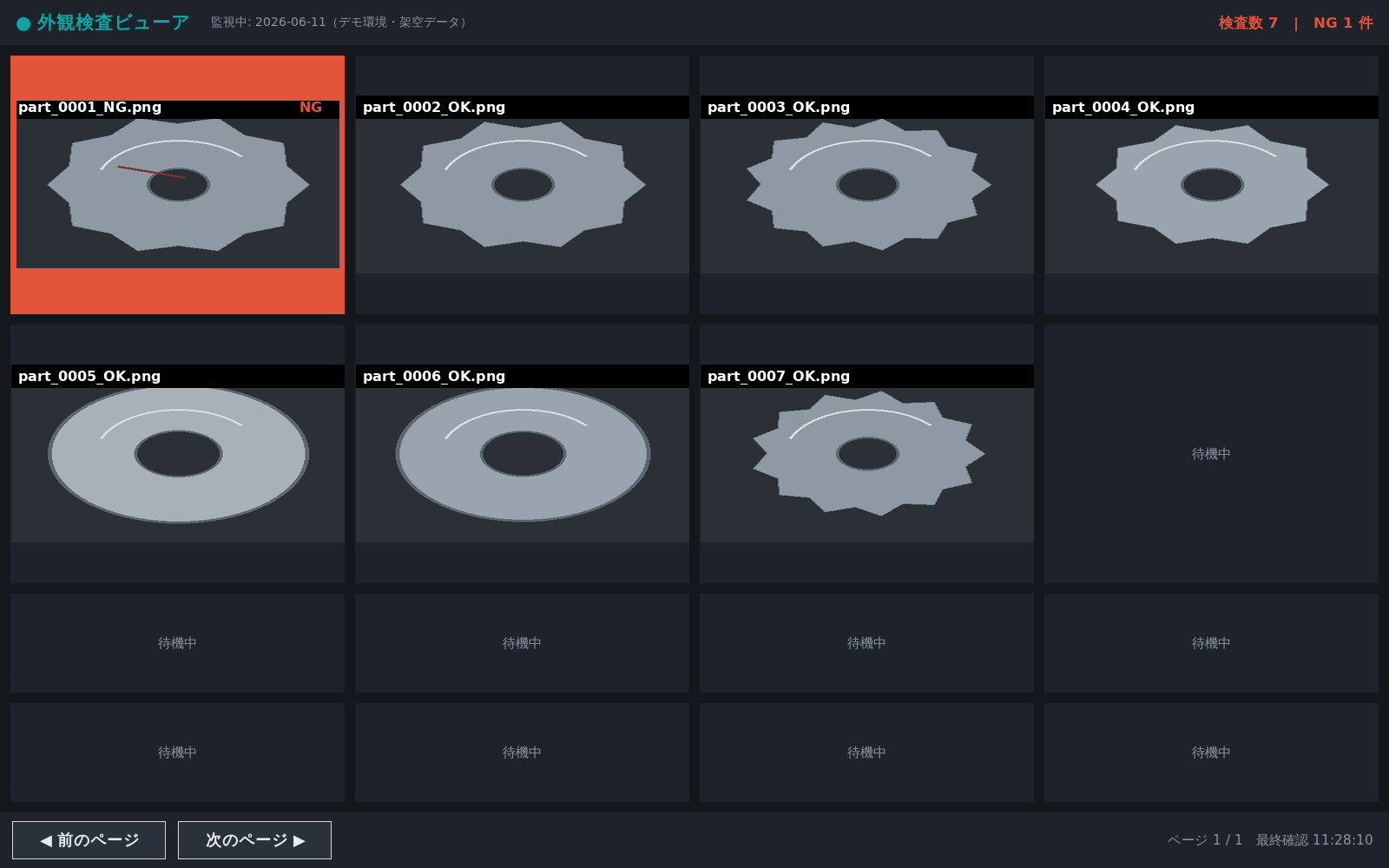
Task: Click the 待機中 slot next to part_0007
Action: click(1211, 454)
